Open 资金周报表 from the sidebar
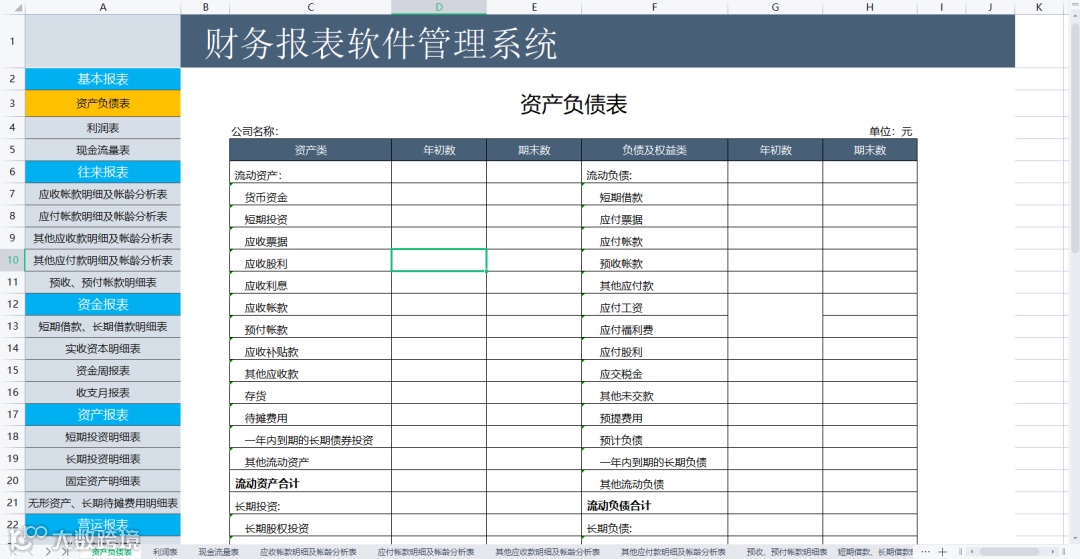 103,370
